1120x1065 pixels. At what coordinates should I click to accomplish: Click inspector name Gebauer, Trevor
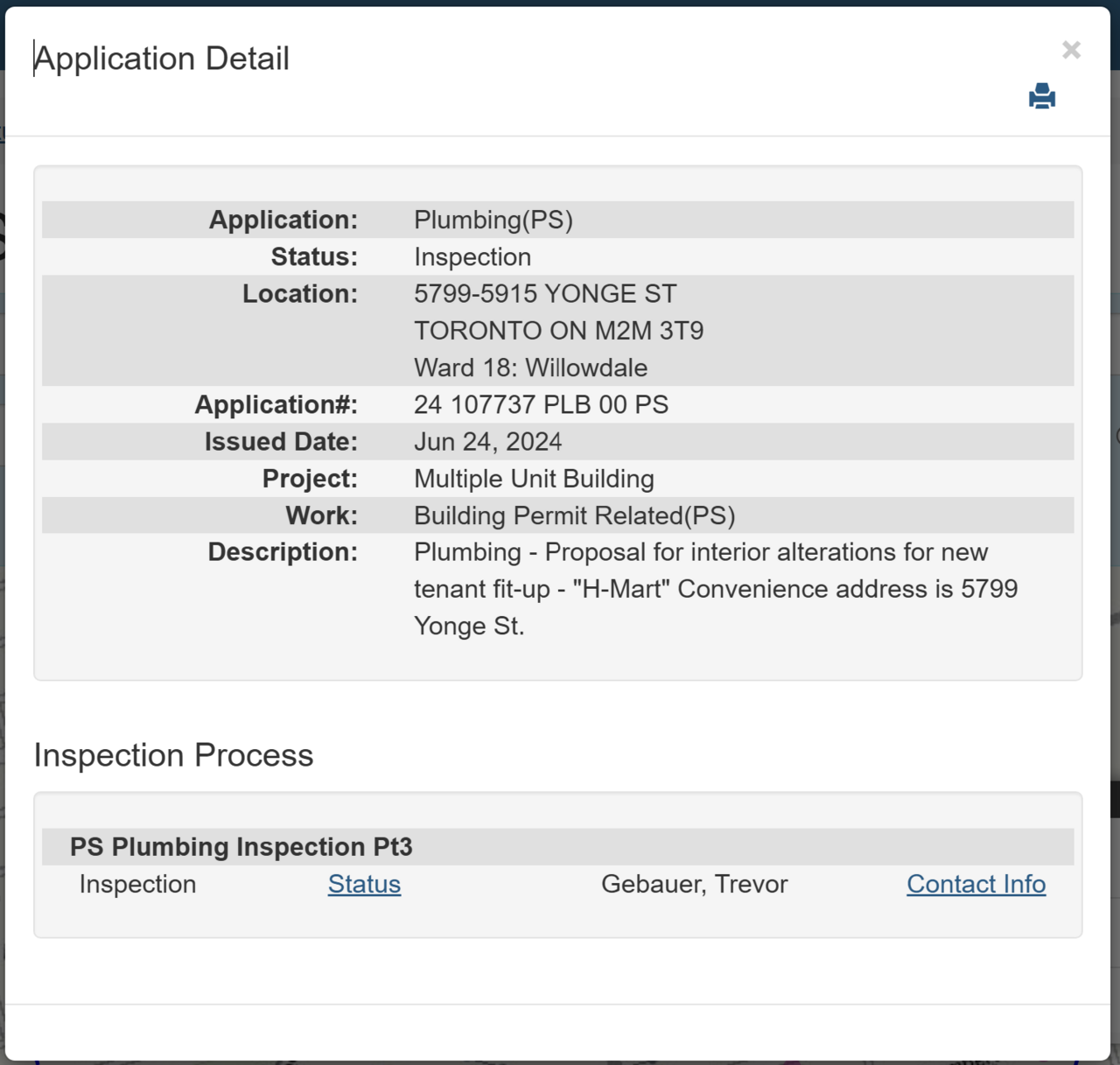tap(694, 884)
